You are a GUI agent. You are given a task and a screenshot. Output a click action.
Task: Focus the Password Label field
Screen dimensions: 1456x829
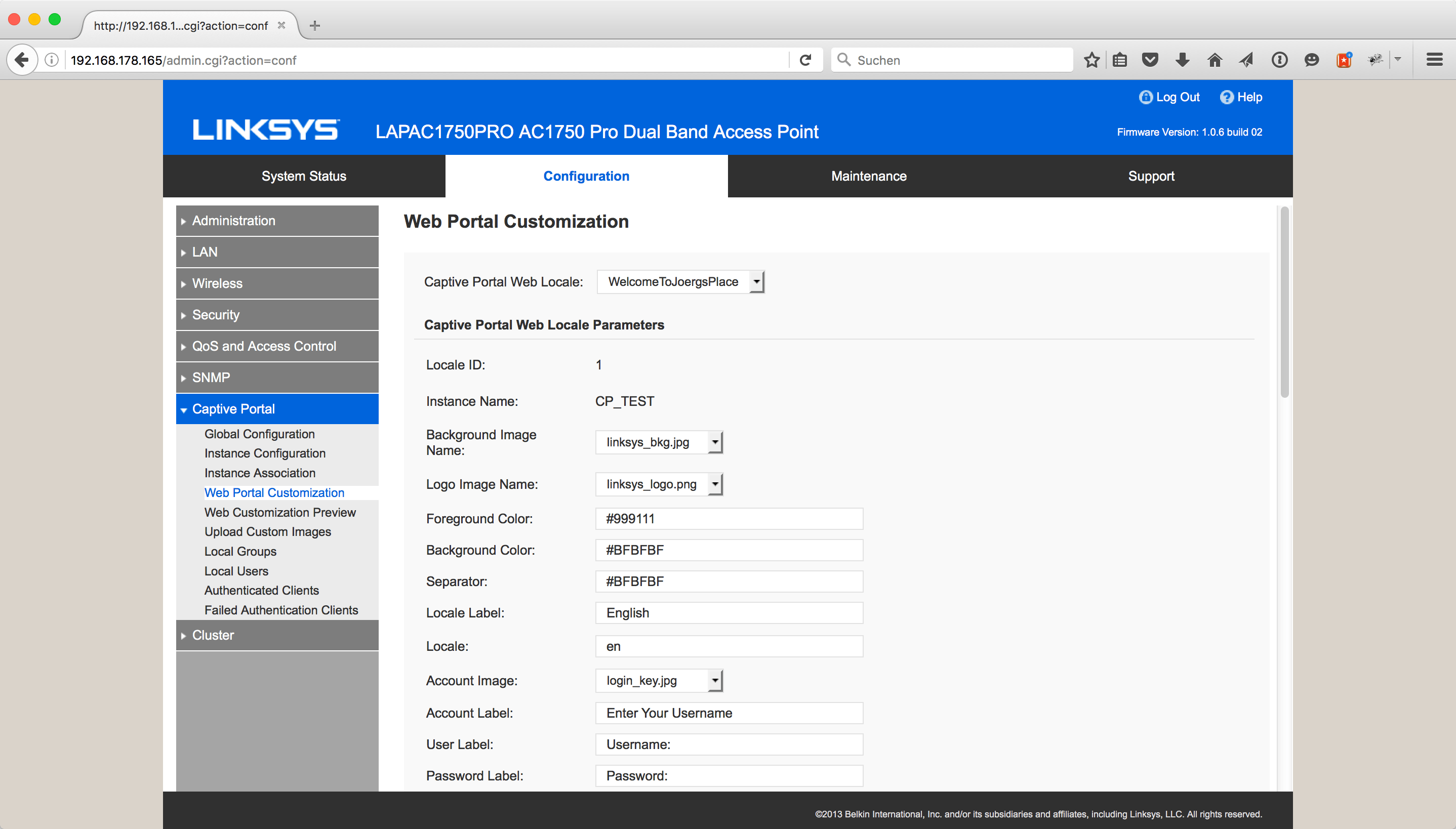[x=730, y=776]
